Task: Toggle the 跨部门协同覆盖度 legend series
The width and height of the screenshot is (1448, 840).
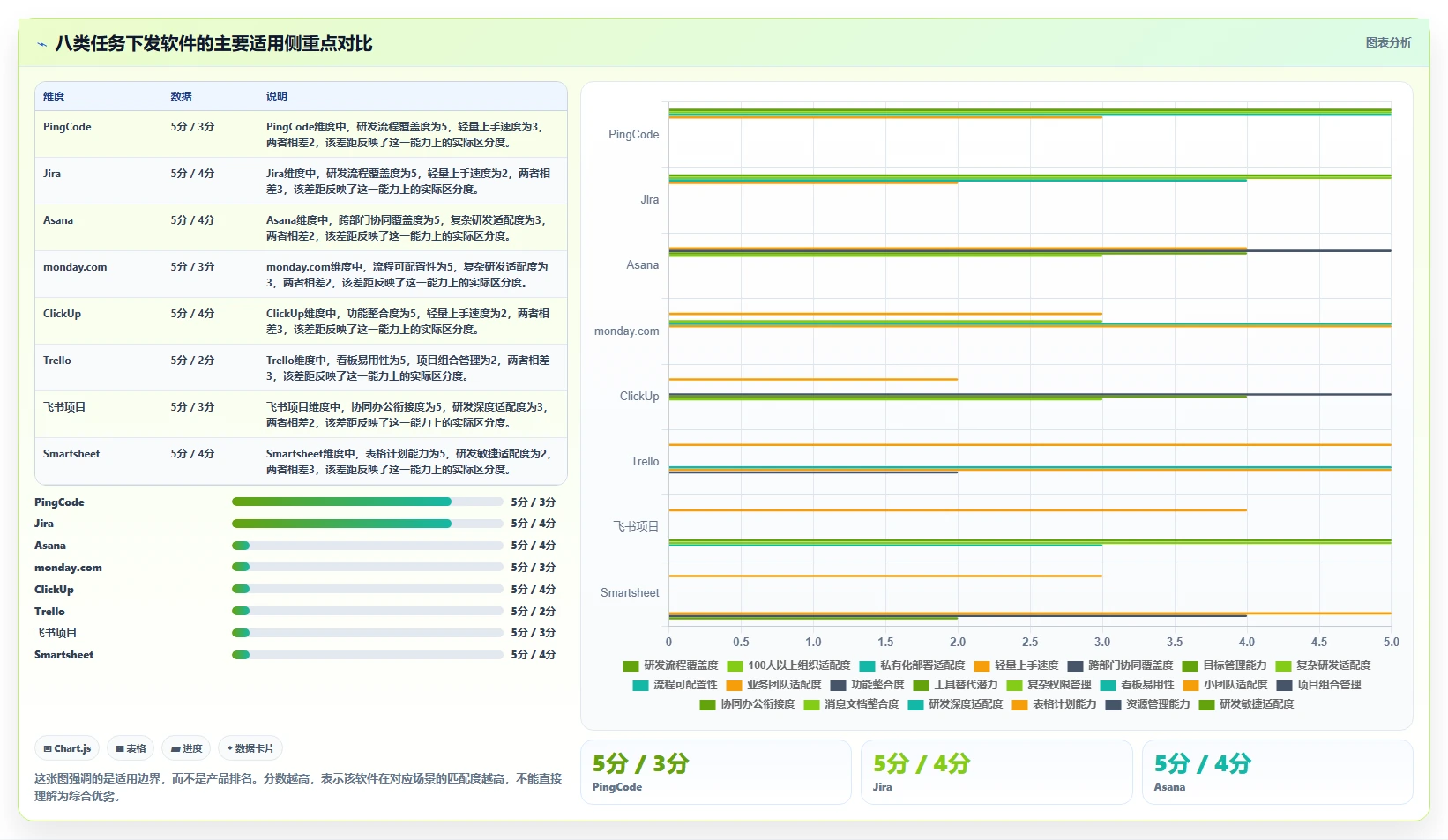Action: click(x=1120, y=665)
